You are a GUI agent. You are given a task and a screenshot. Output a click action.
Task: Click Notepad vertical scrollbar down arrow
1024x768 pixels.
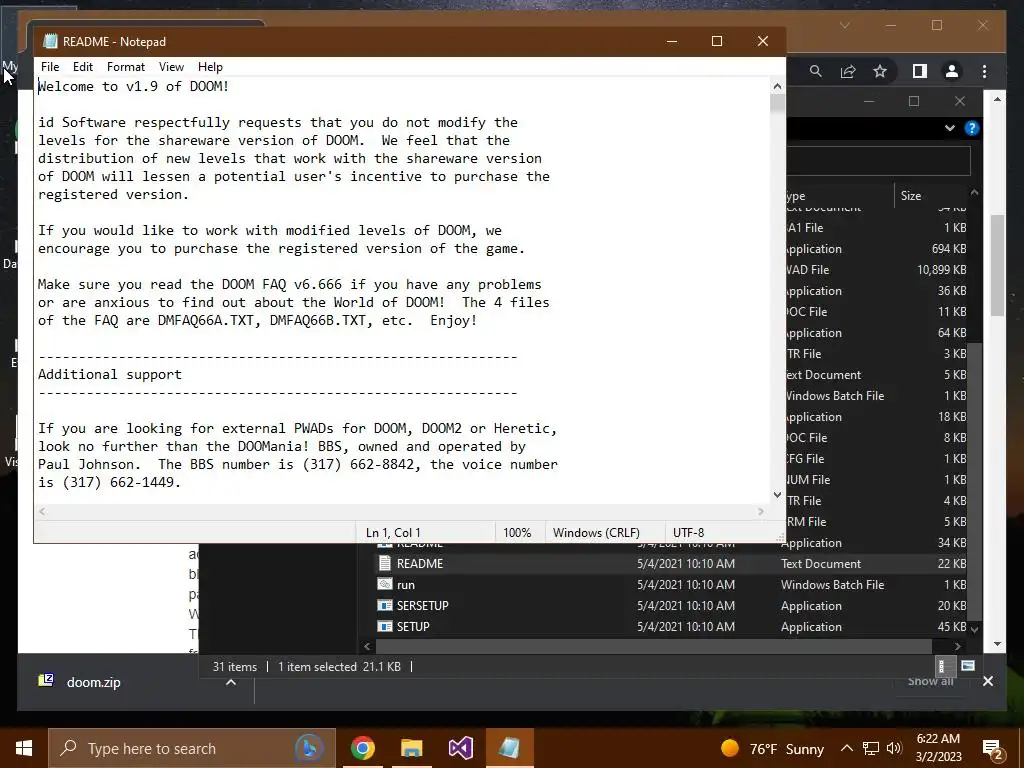click(x=777, y=495)
